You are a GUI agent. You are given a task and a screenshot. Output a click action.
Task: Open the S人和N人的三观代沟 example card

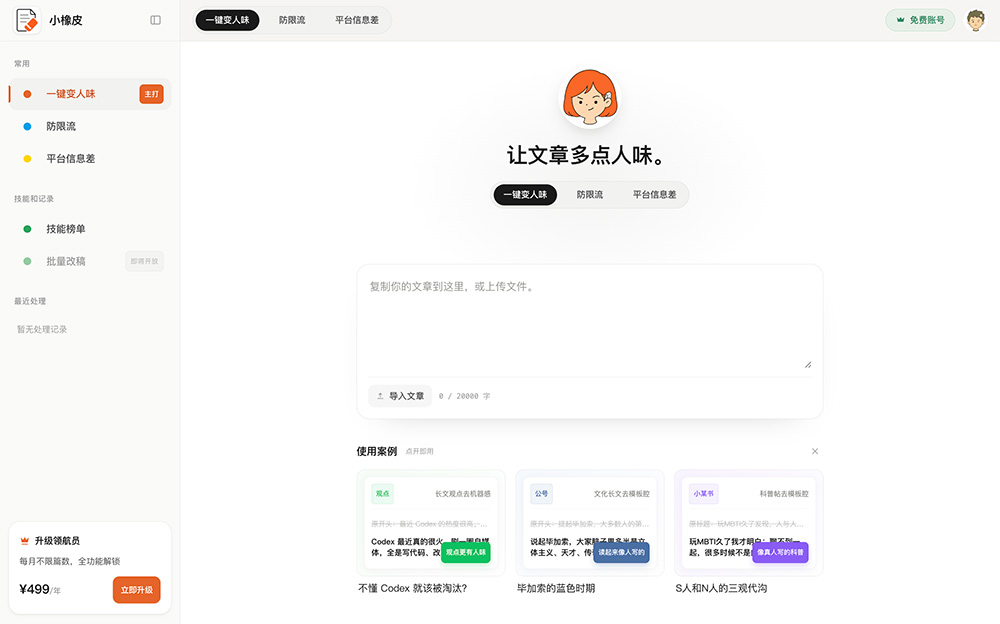[749, 533]
